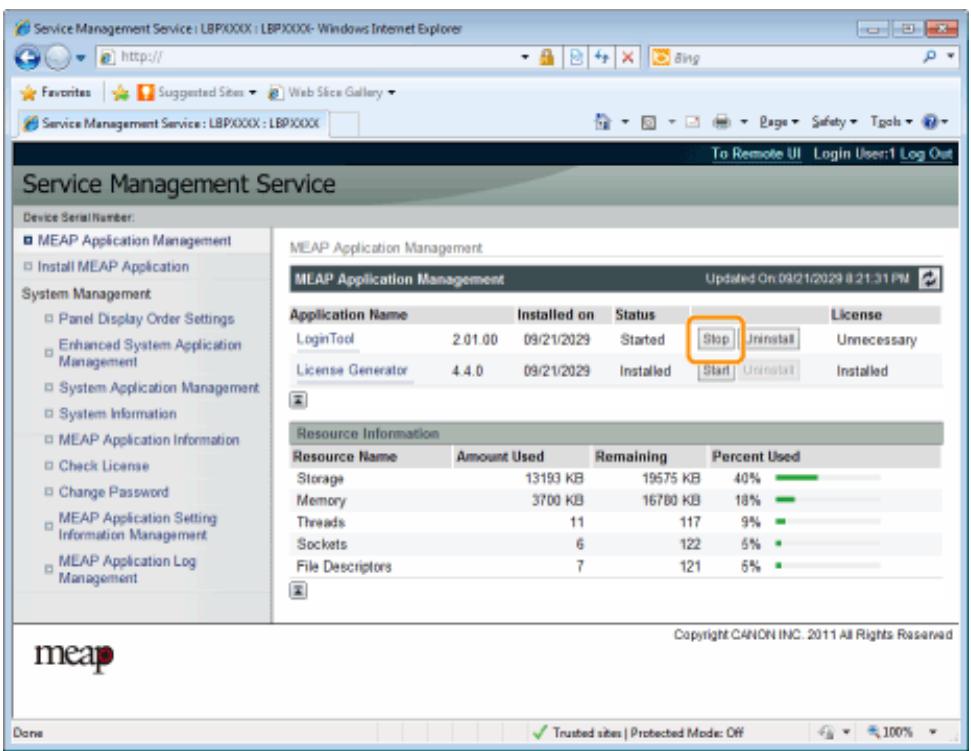The width and height of the screenshot is (971, 751).
Task: Open the Safety menu
Action: 834,123
